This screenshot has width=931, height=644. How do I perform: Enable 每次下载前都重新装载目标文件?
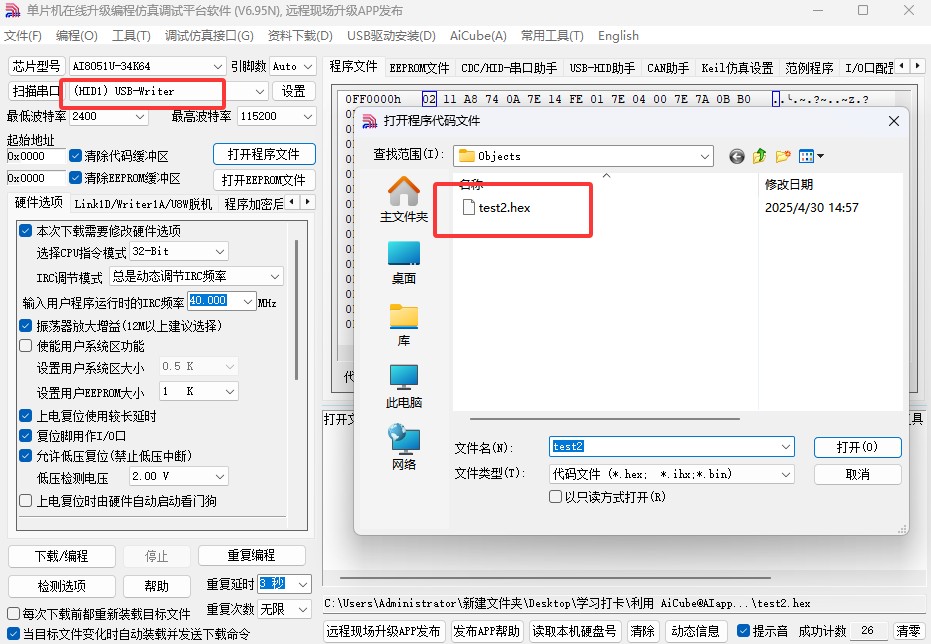pos(14,614)
